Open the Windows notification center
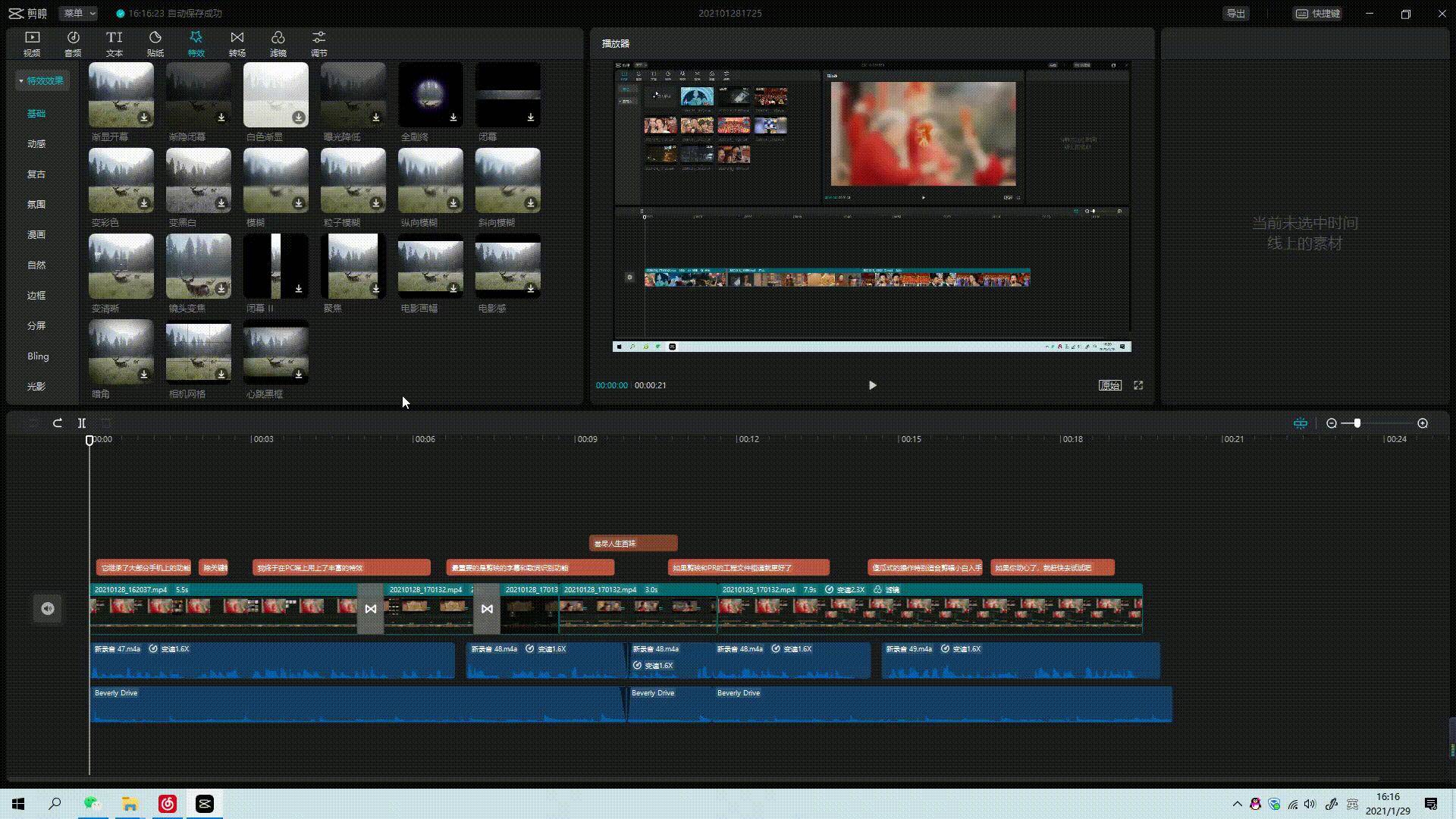 (x=1431, y=804)
